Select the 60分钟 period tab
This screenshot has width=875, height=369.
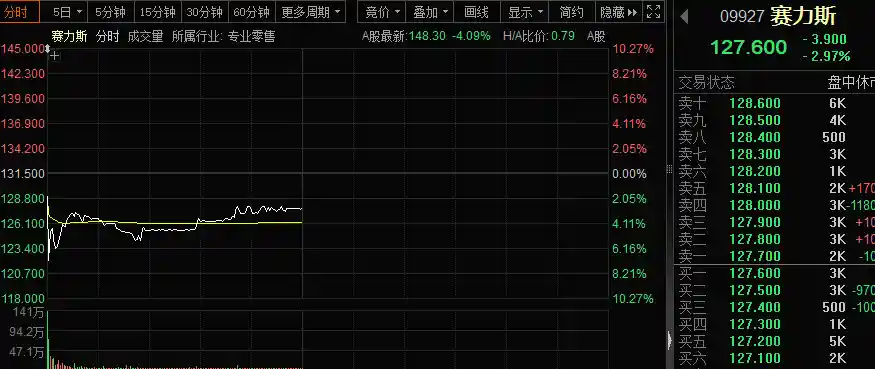point(251,12)
